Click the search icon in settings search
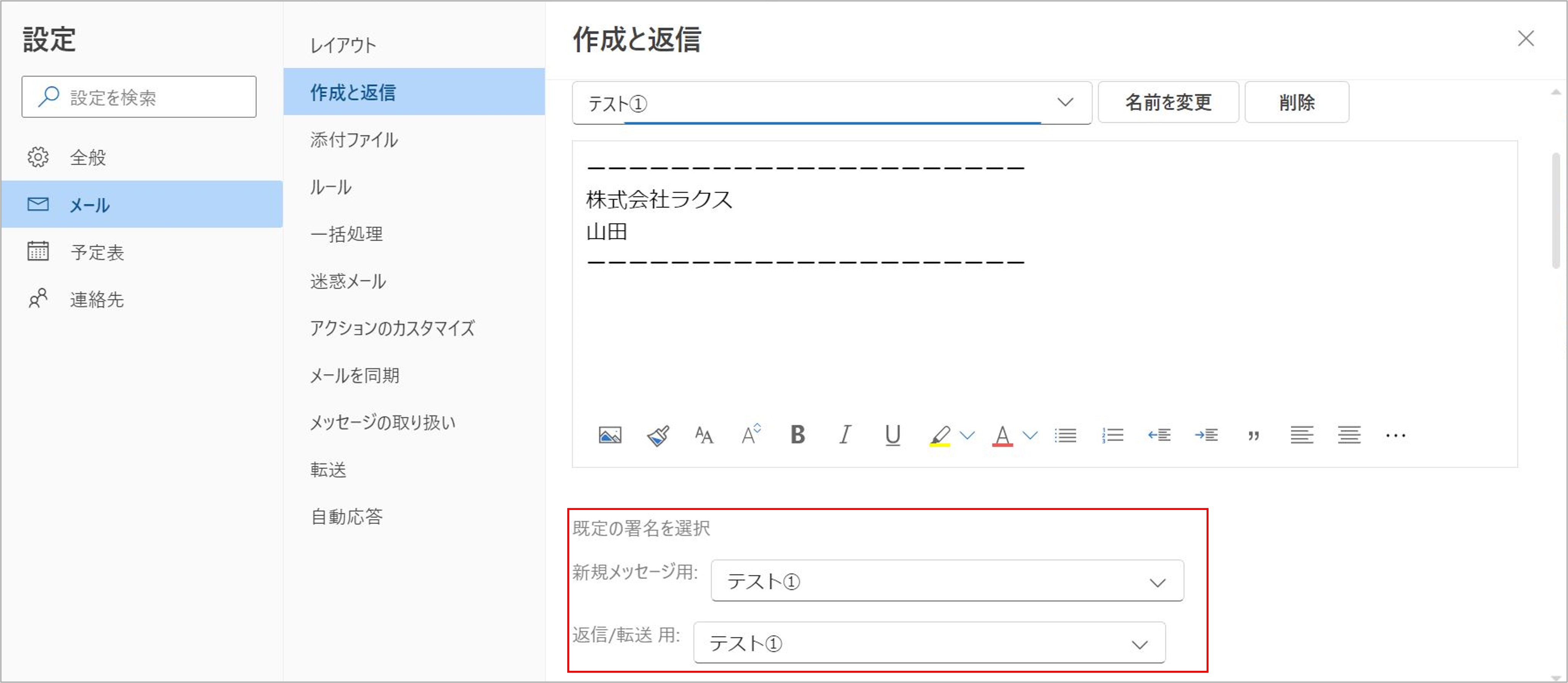 49,96
